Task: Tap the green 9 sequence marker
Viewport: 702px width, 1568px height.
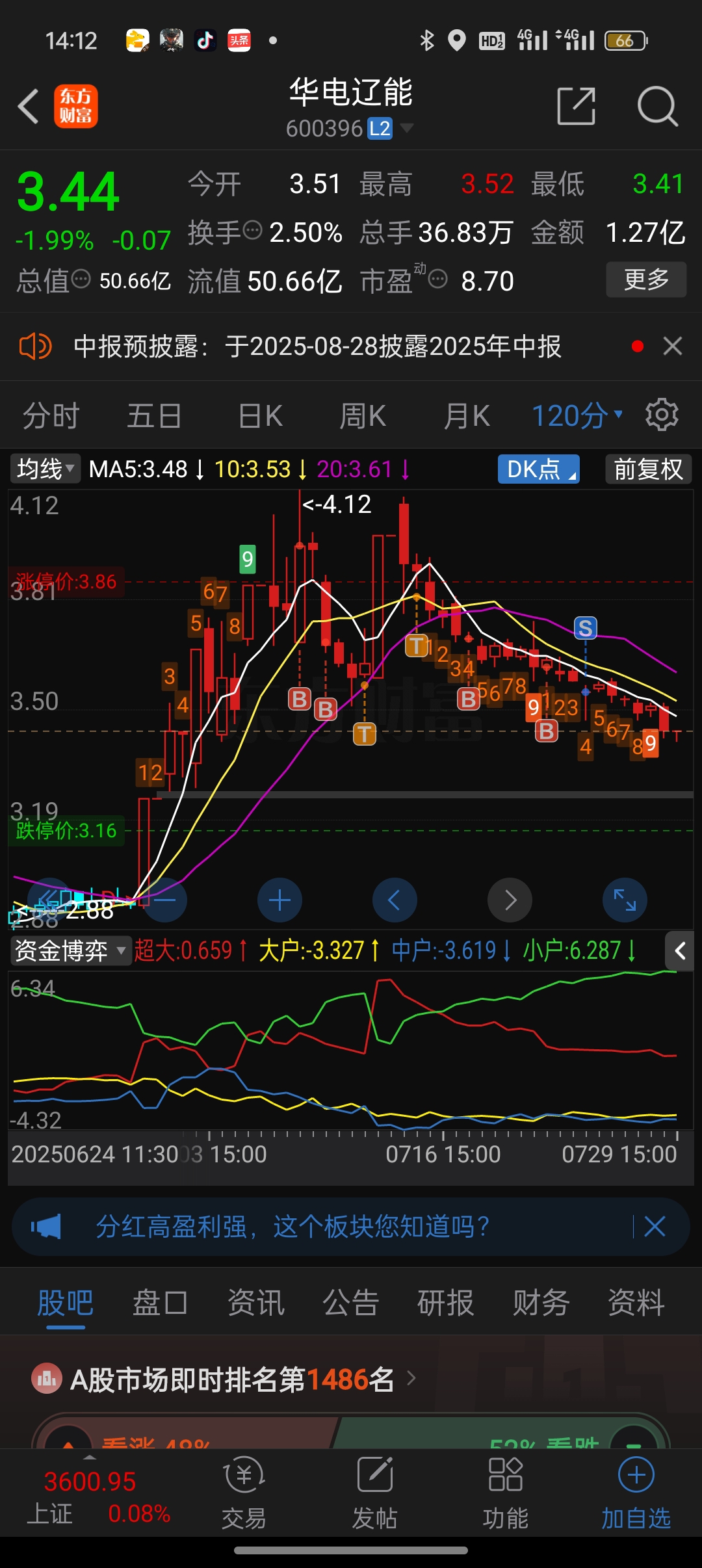Action: pyautogui.click(x=247, y=559)
